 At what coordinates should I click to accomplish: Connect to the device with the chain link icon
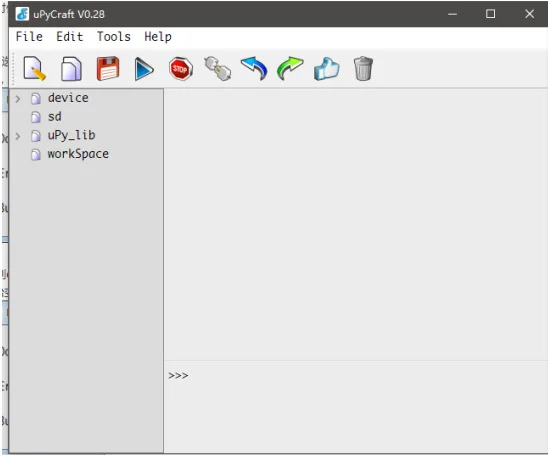(217, 68)
